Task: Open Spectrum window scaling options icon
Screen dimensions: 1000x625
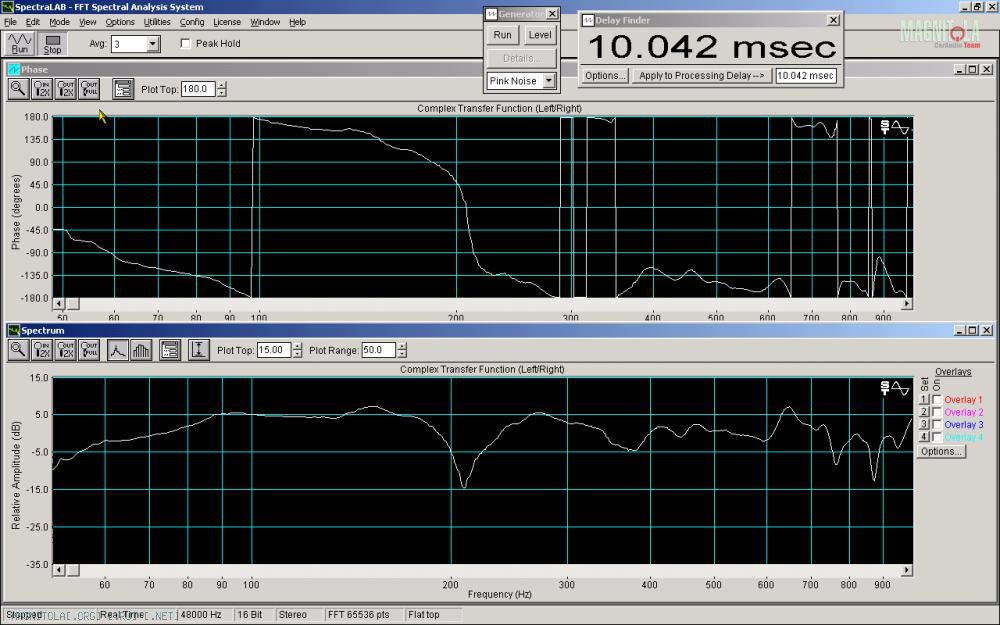Action: [170, 349]
